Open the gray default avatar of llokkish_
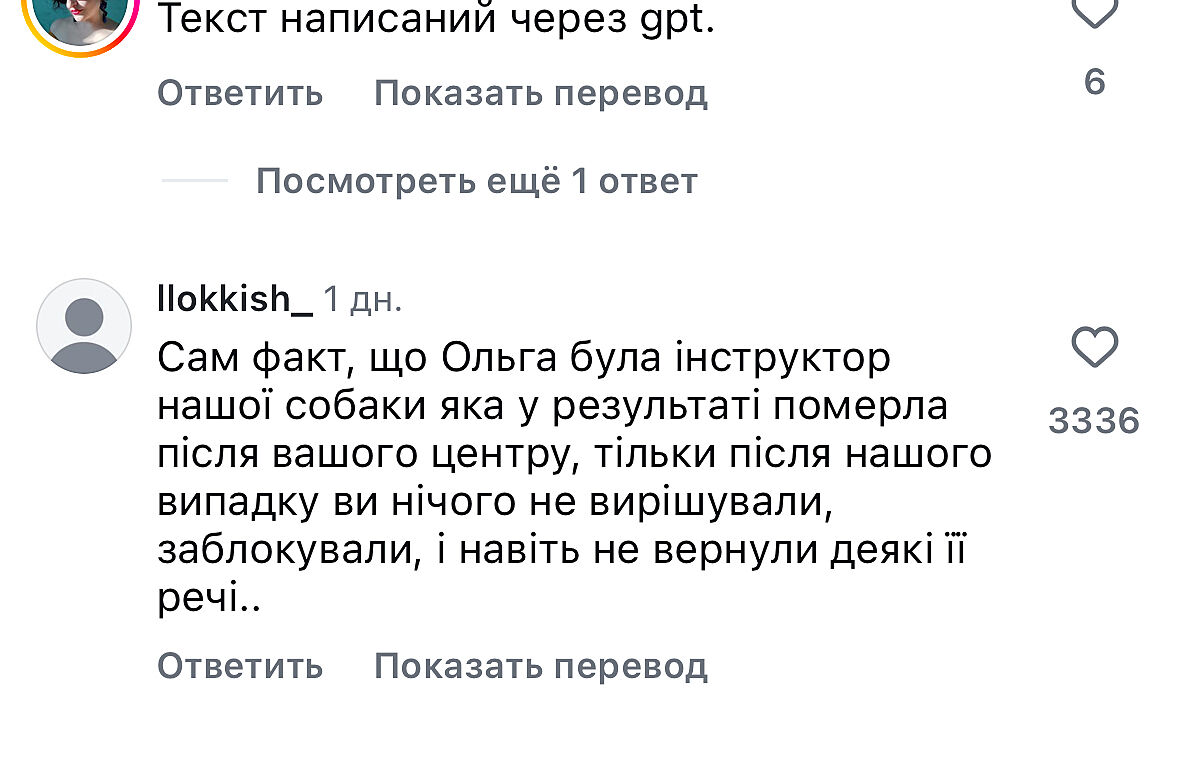 coord(84,326)
